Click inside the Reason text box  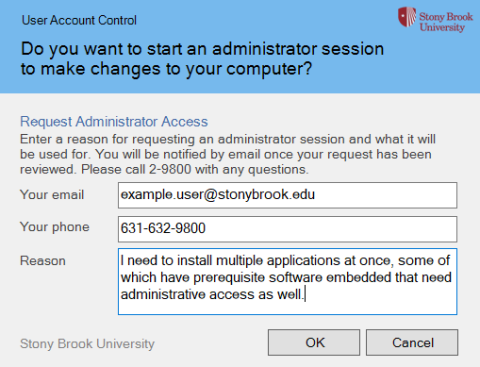pos(287,281)
